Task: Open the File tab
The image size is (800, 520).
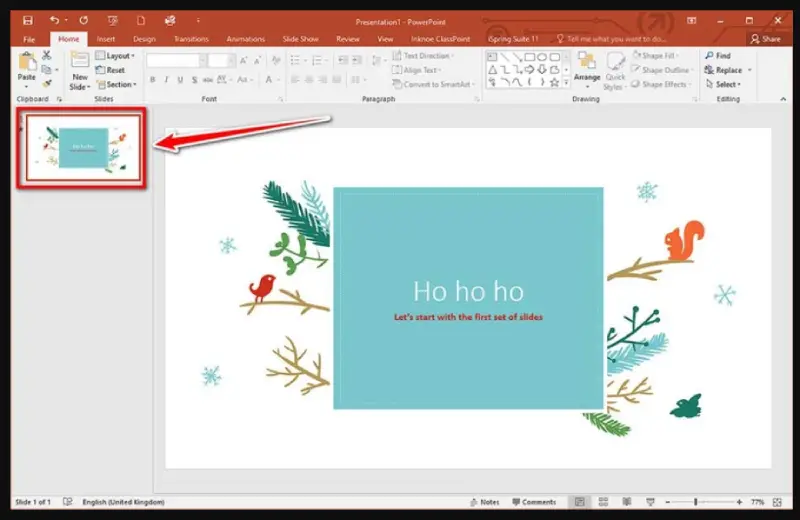Action: pyautogui.click(x=29, y=39)
